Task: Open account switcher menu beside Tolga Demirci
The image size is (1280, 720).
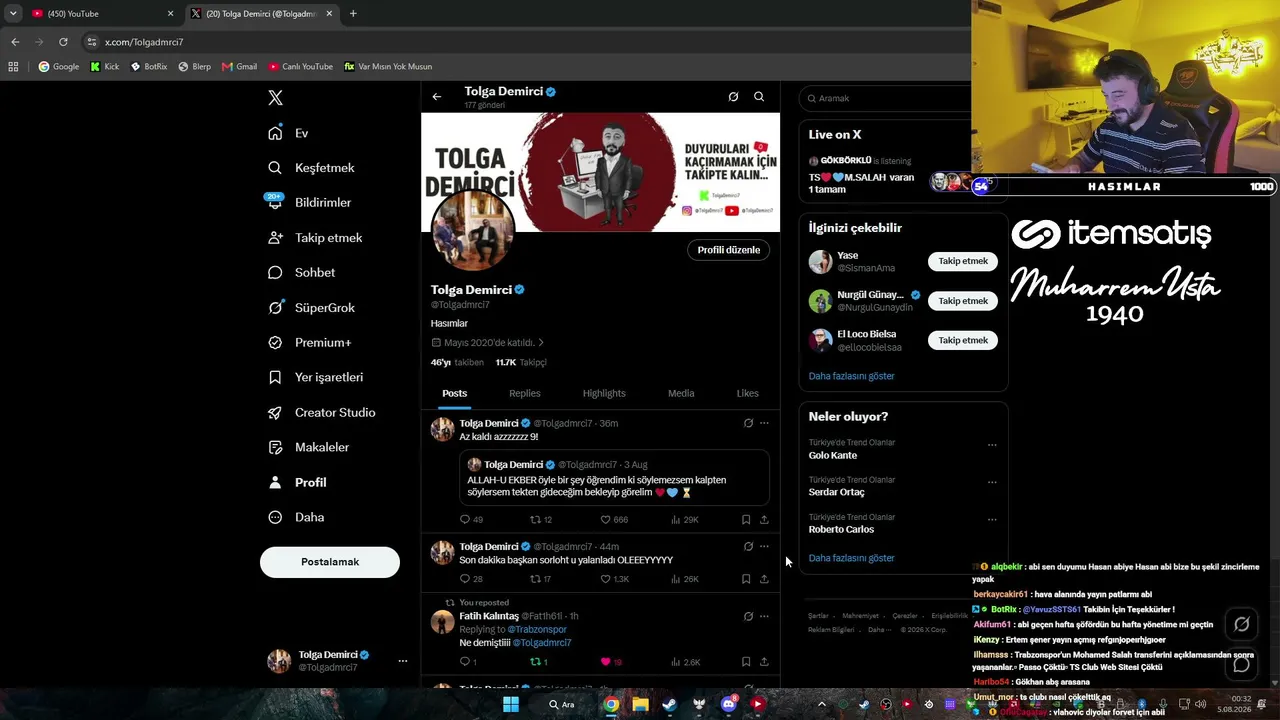Action: 403,661
